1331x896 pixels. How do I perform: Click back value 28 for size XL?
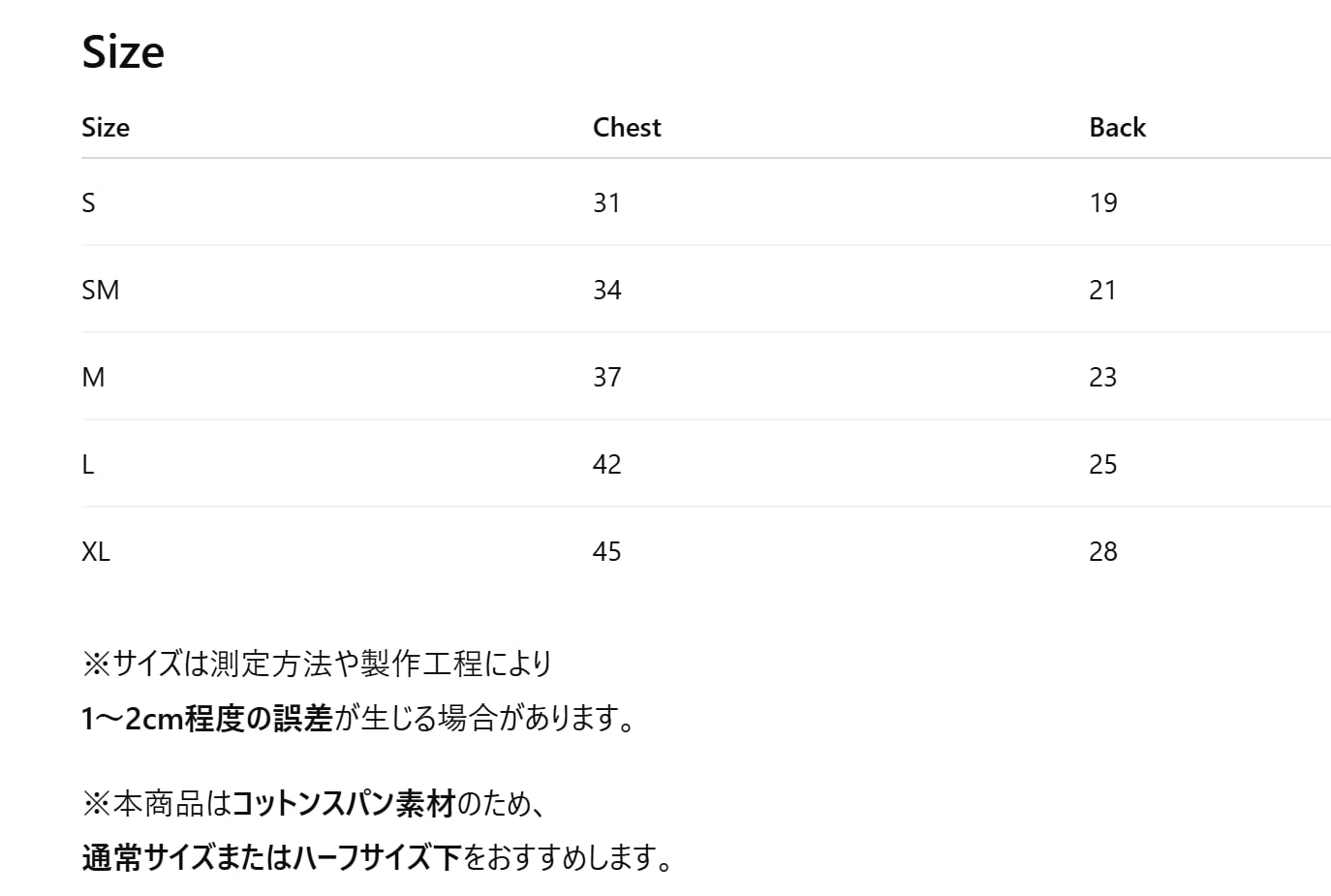tap(1103, 552)
